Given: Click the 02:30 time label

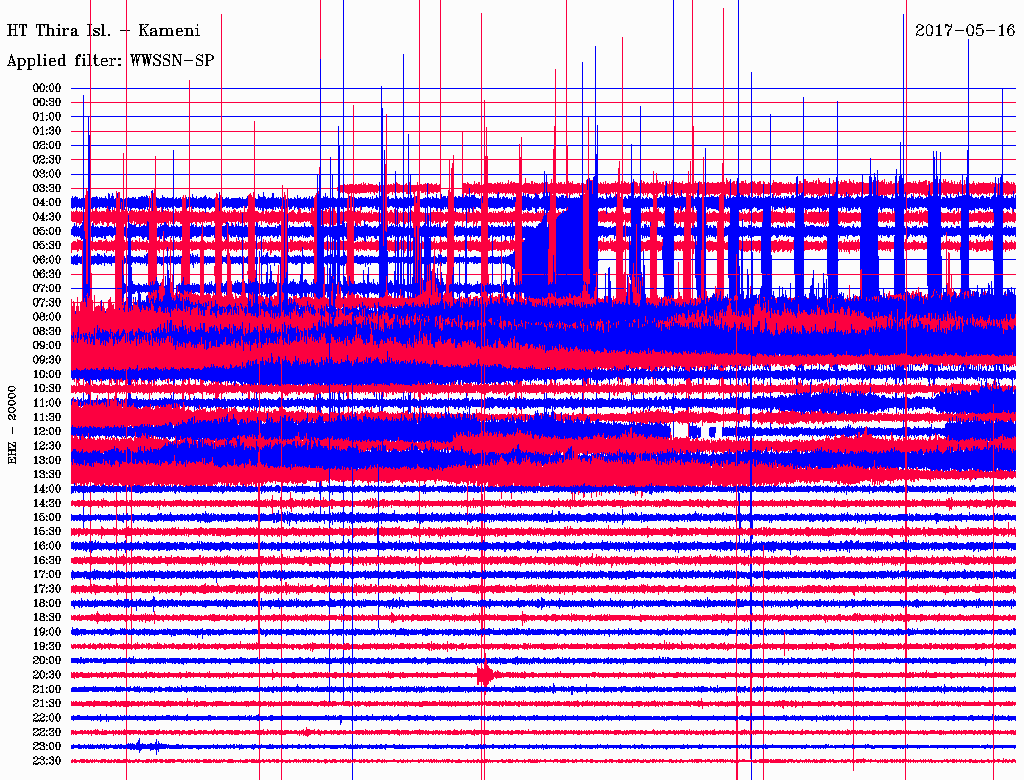Looking at the screenshot, I should (47, 160).
